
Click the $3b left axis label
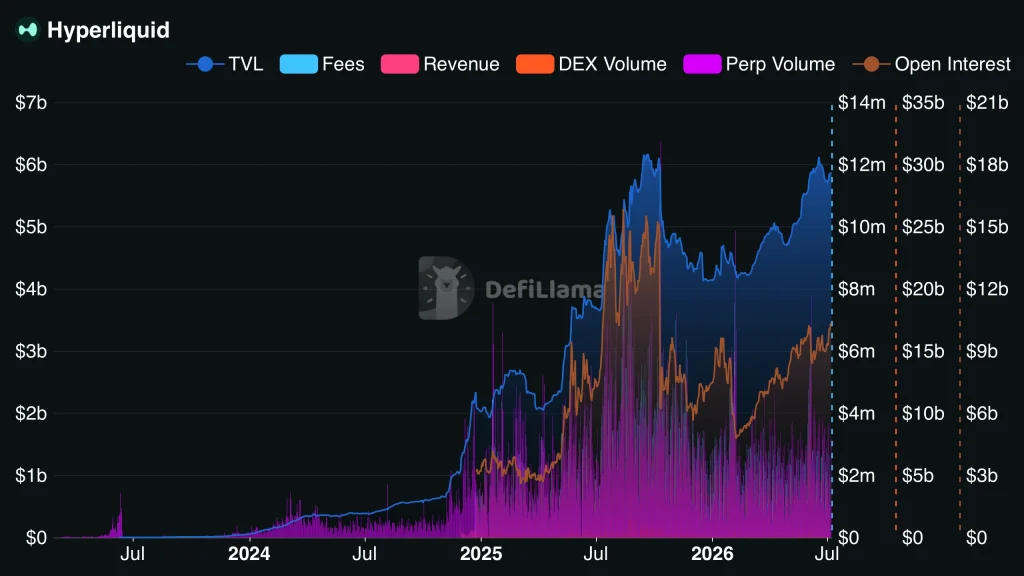point(31,351)
